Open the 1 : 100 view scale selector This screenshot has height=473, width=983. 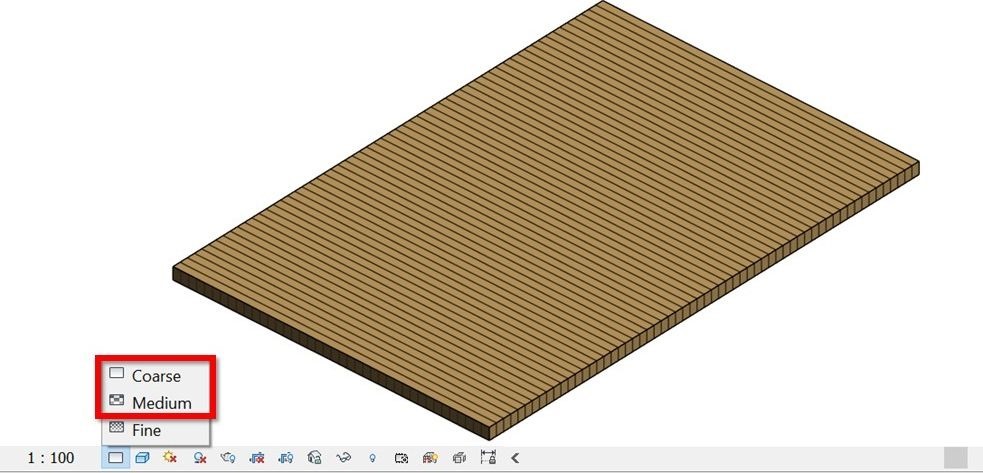coord(51,458)
